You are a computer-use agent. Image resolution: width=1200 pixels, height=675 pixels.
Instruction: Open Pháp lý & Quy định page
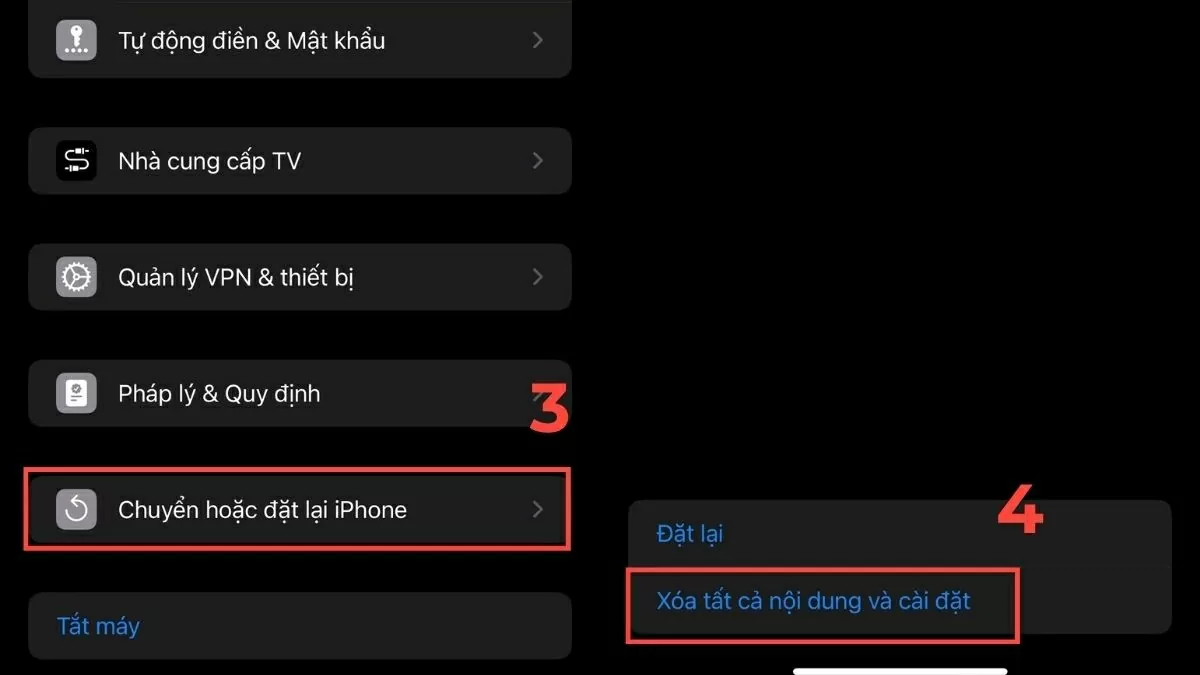pos(300,393)
